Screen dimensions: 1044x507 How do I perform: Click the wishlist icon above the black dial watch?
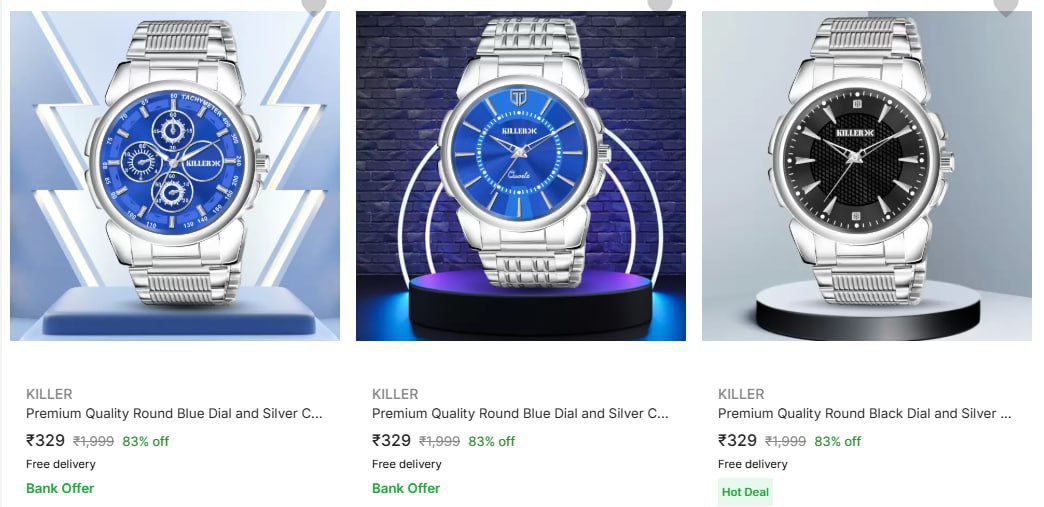(x=1006, y=4)
